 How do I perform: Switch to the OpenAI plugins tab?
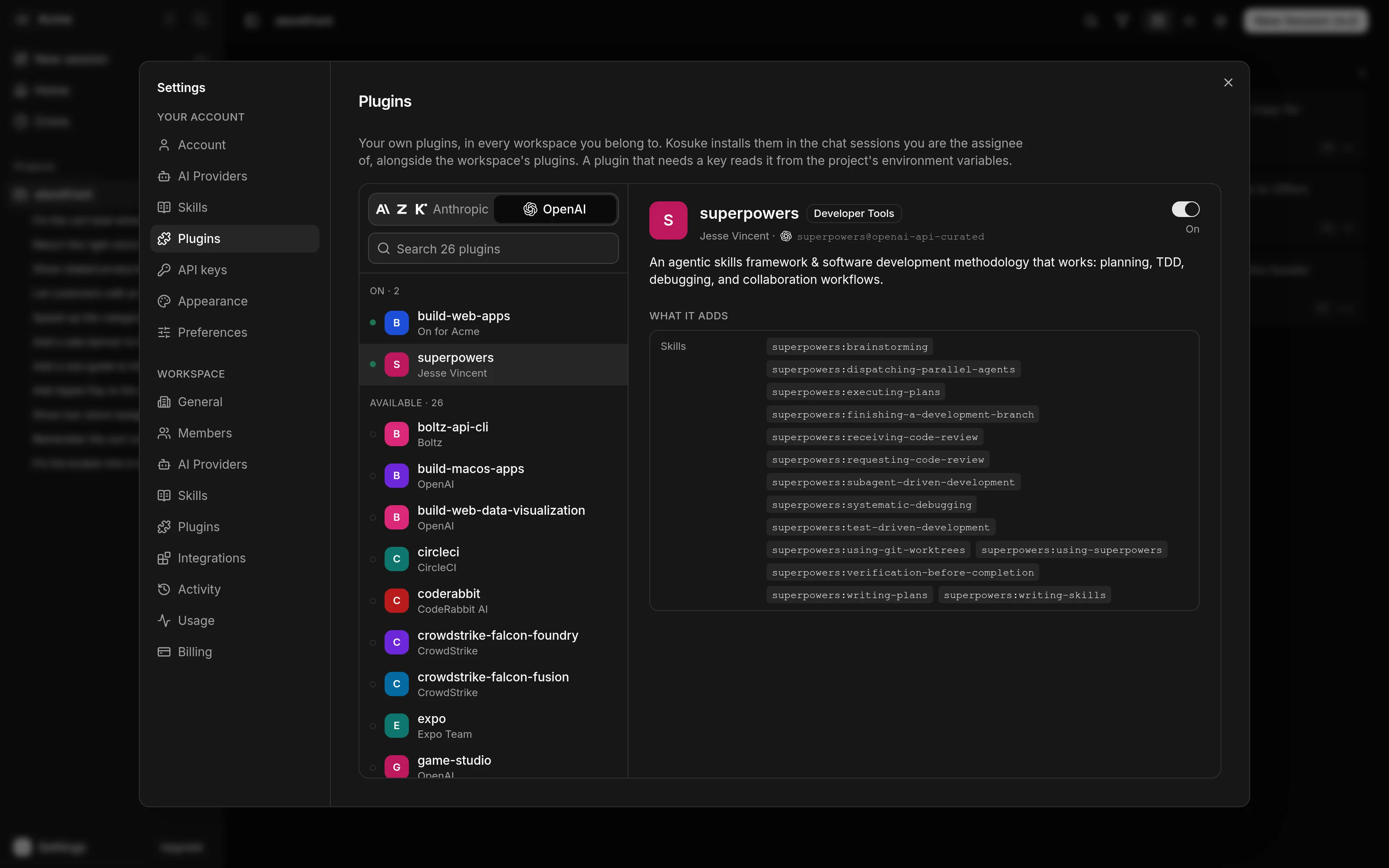point(555,209)
